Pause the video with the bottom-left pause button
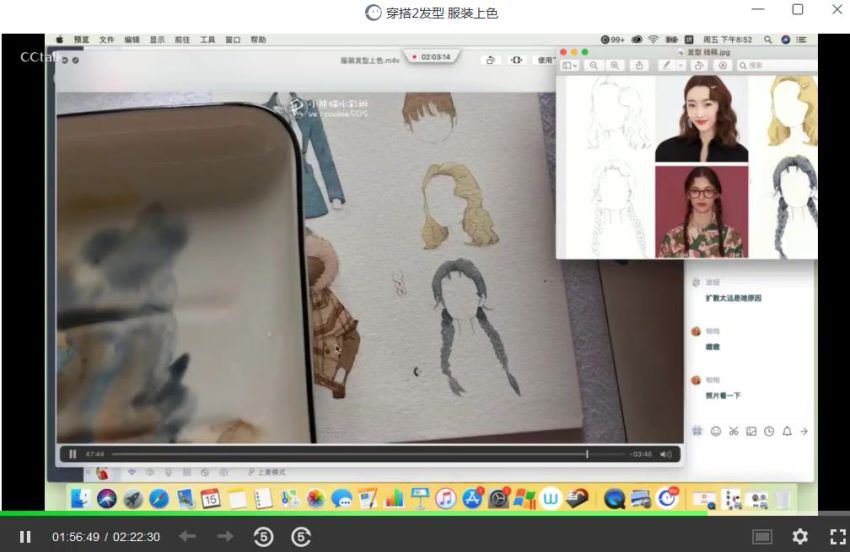This screenshot has height=552, width=850. point(25,537)
